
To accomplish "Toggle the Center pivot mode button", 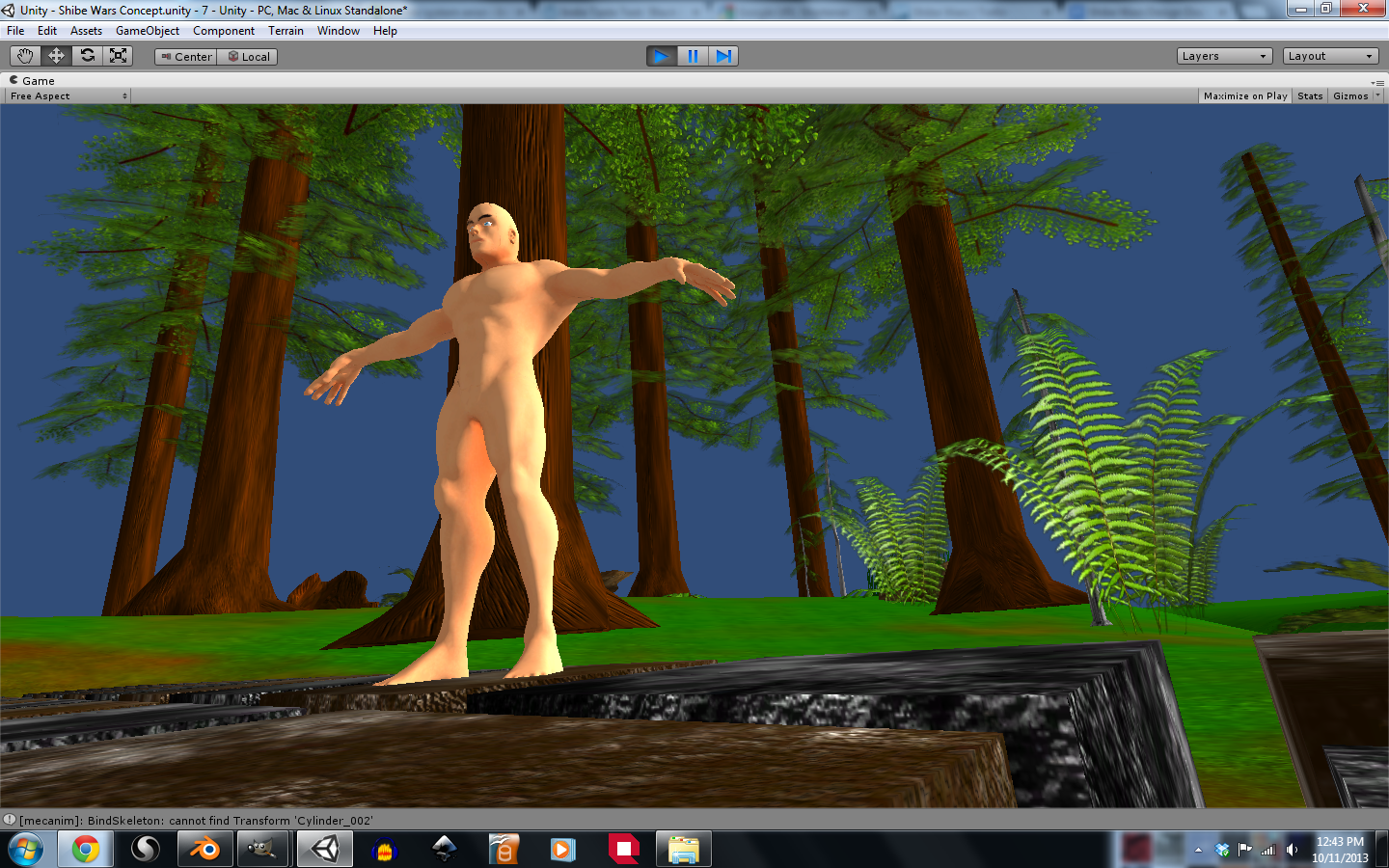I will [x=186, y=57].
